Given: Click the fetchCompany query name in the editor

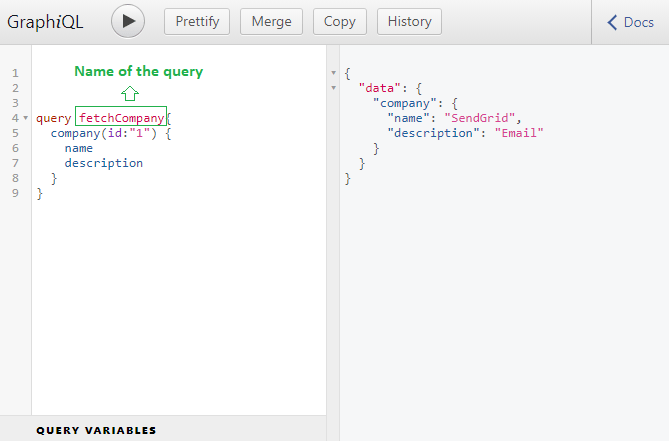Looking at the screenshot, I should 121,118.
